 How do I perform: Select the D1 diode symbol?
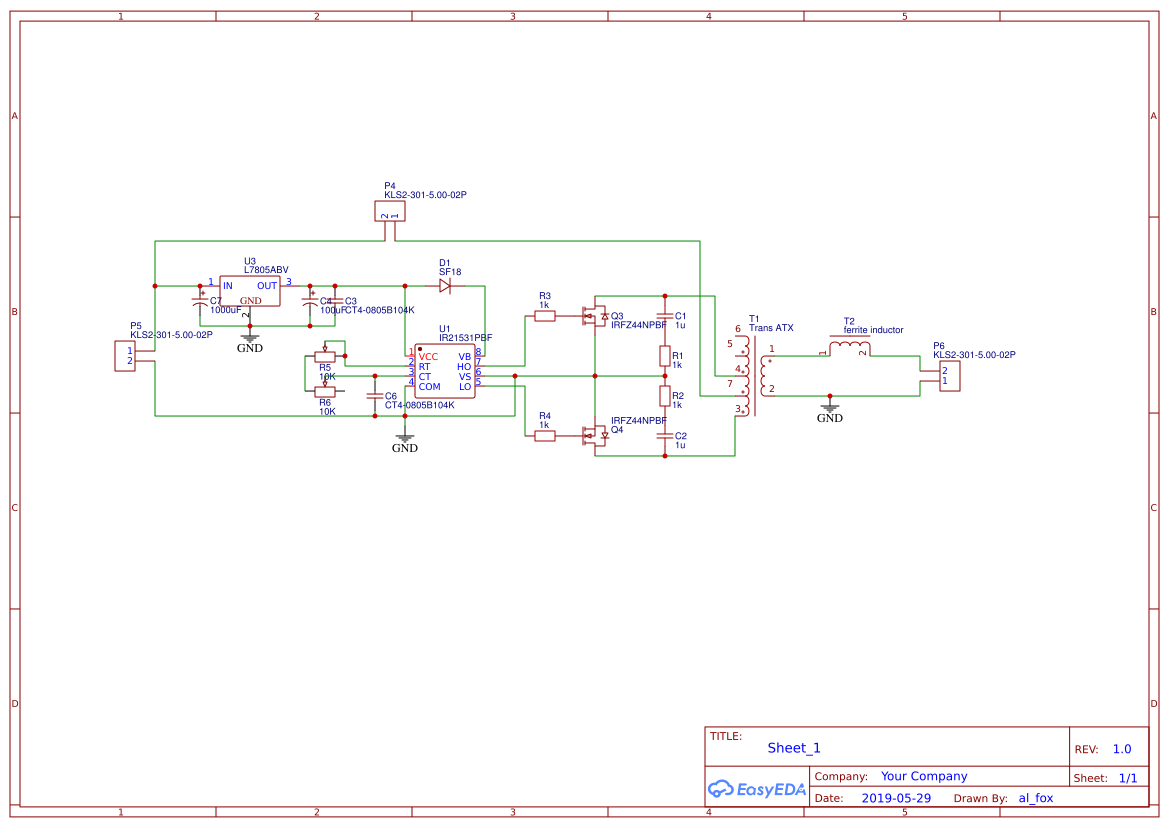point(445,286)
